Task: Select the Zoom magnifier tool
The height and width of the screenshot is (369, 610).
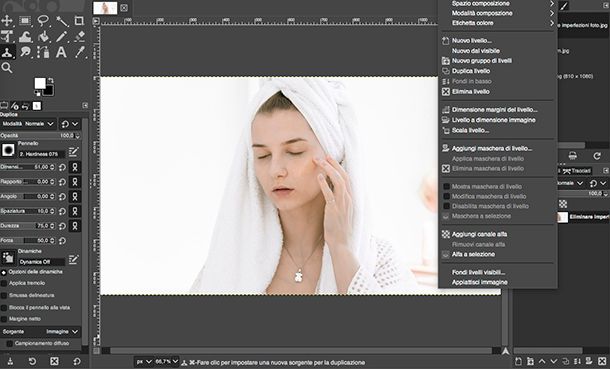Action: tap(7, 68)
